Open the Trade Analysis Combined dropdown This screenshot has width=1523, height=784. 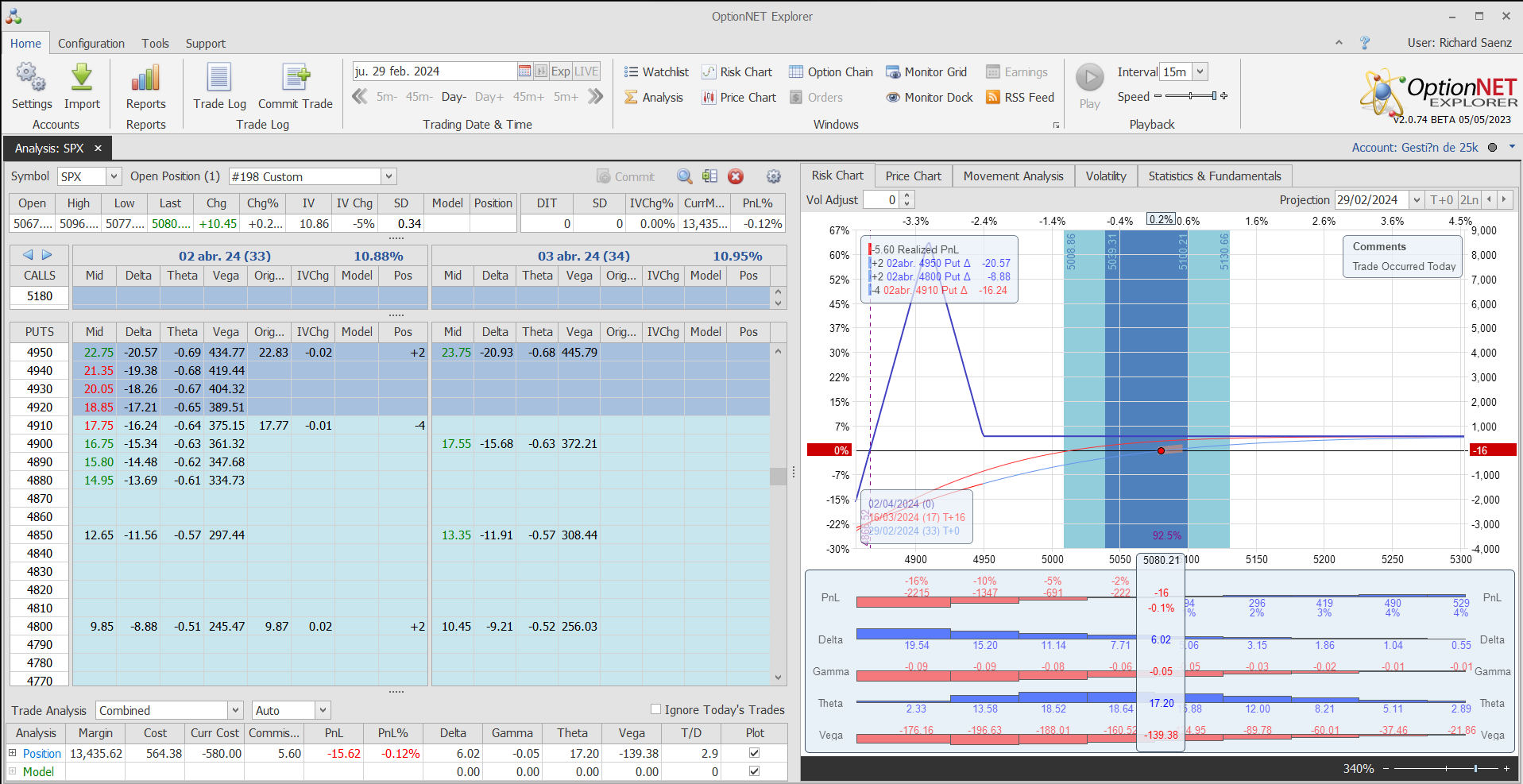pos(235,710)
